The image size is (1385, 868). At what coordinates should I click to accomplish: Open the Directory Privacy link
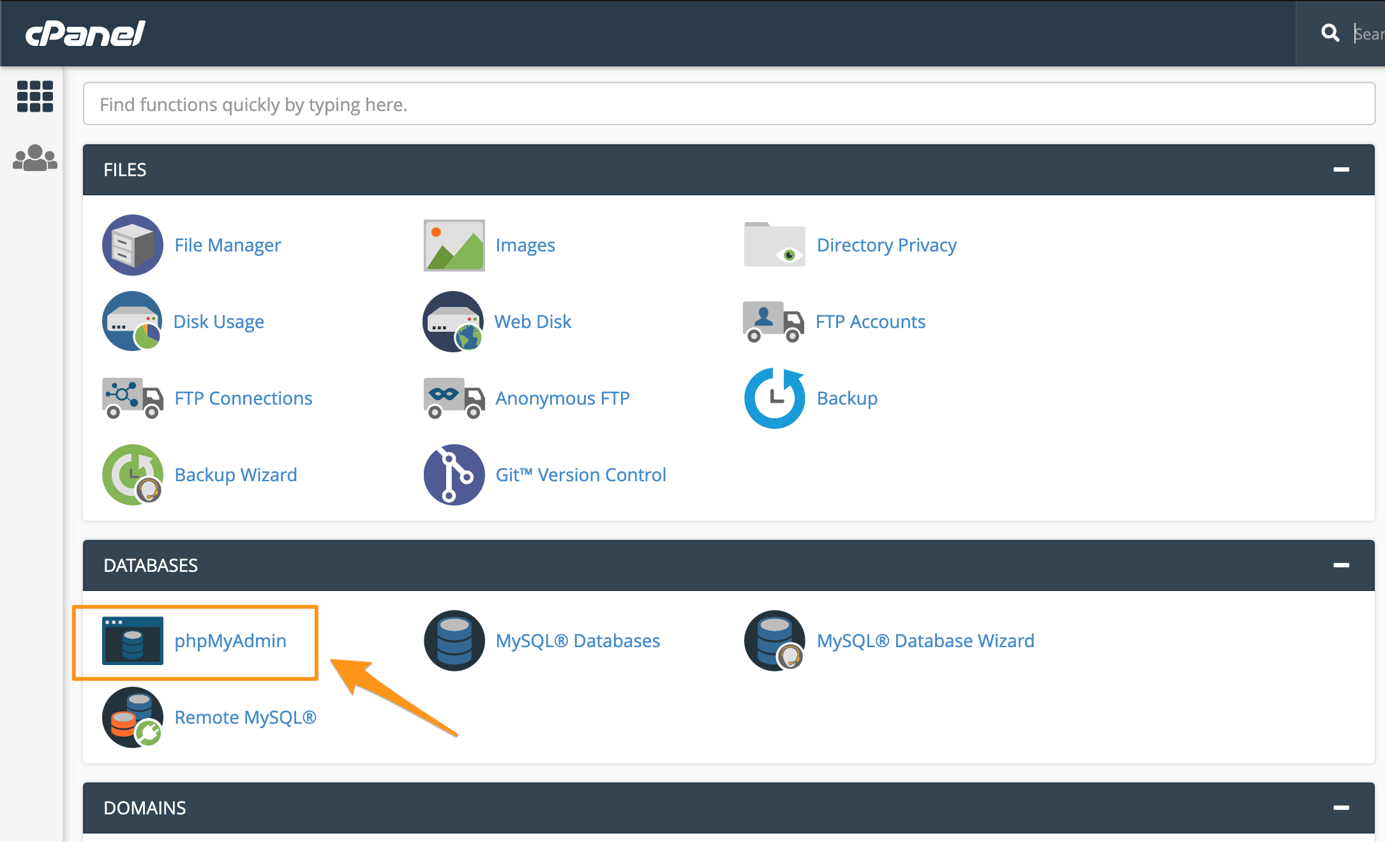point(887,245)
